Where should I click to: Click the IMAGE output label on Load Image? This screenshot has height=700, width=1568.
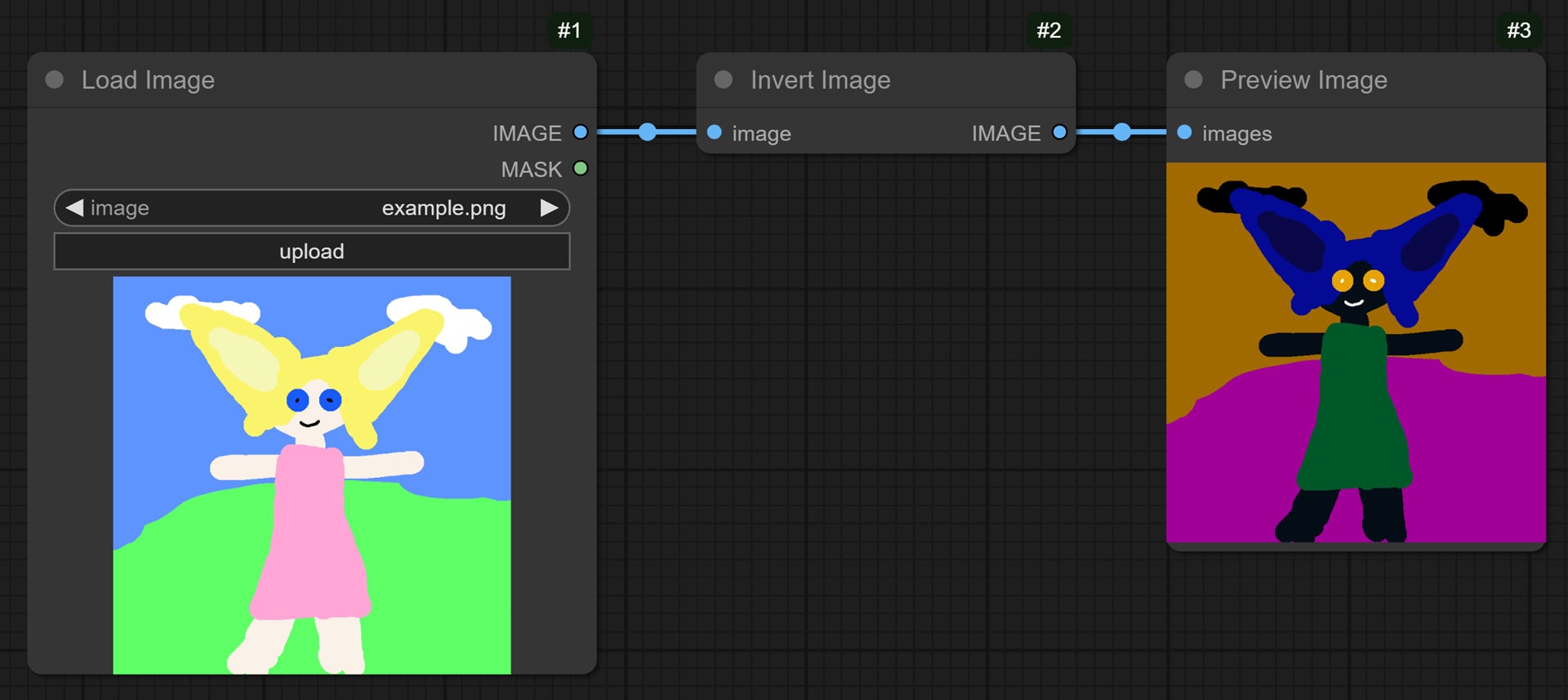click(527, 133)
